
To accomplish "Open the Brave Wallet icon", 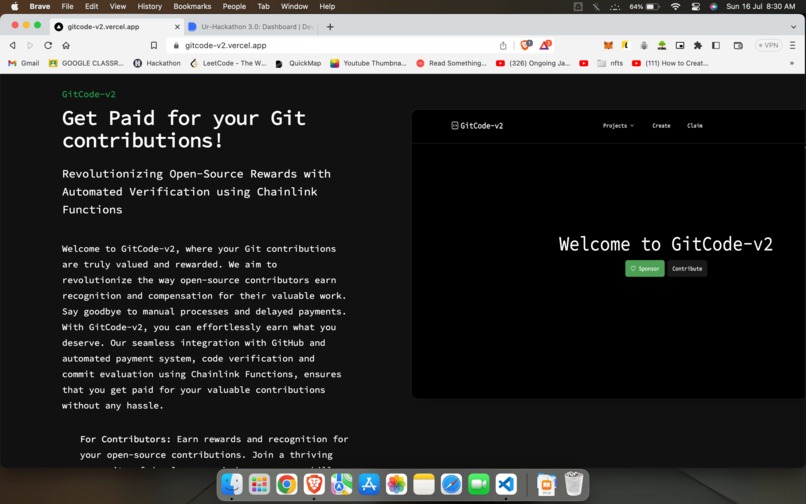I will tap(738, 45).
